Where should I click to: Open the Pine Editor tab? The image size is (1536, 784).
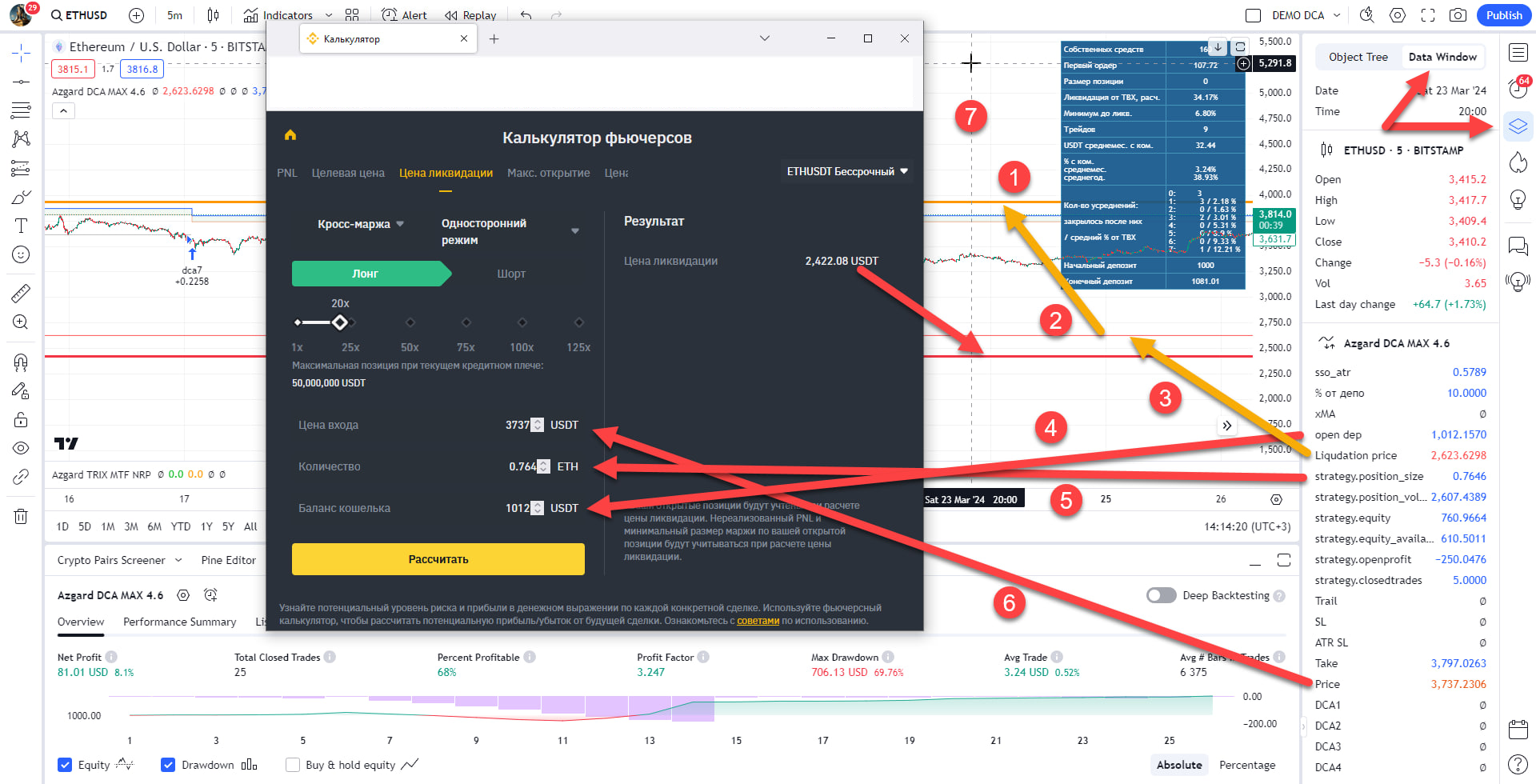click(229, 560)
